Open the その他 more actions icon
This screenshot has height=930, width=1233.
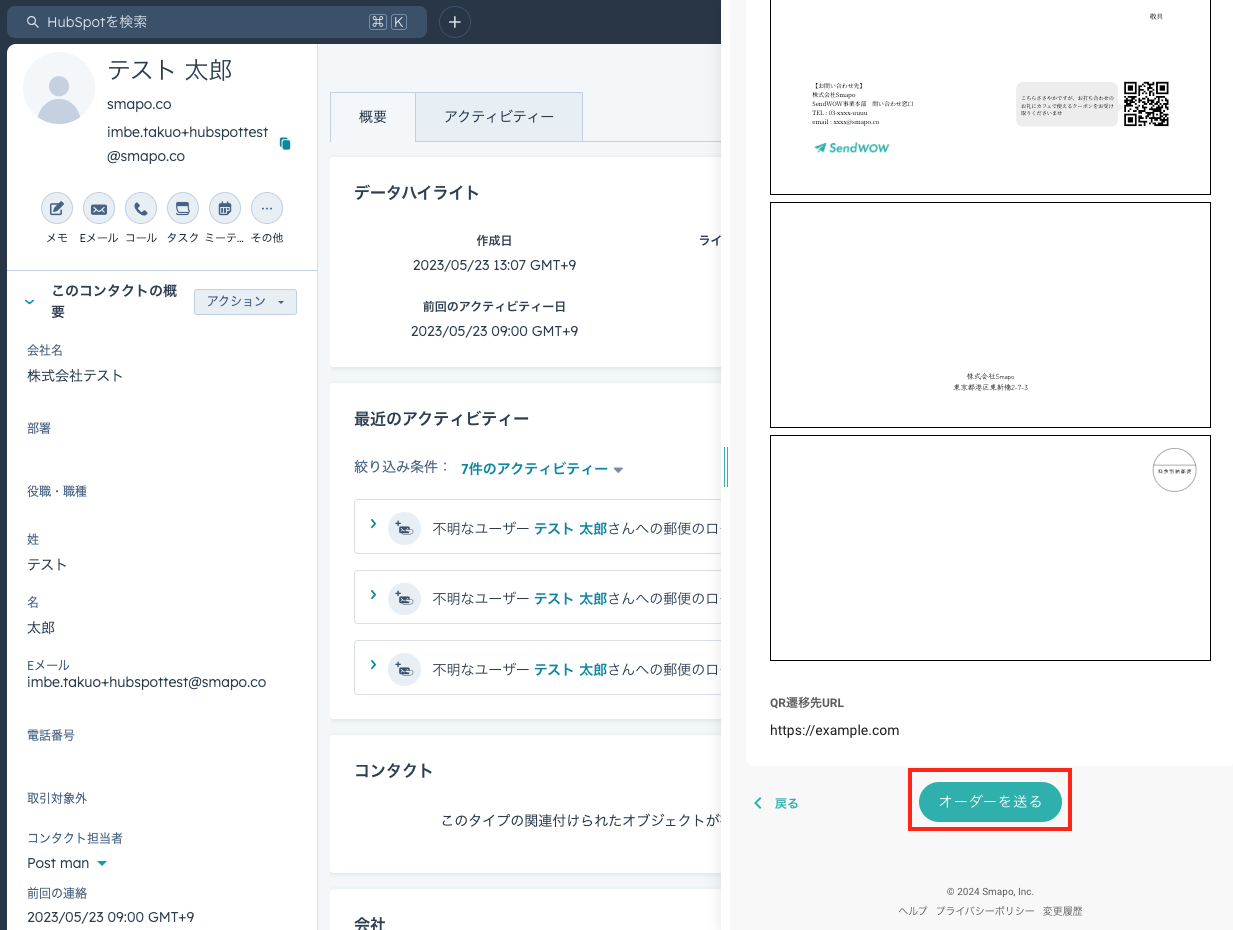[x=267, y=209]
